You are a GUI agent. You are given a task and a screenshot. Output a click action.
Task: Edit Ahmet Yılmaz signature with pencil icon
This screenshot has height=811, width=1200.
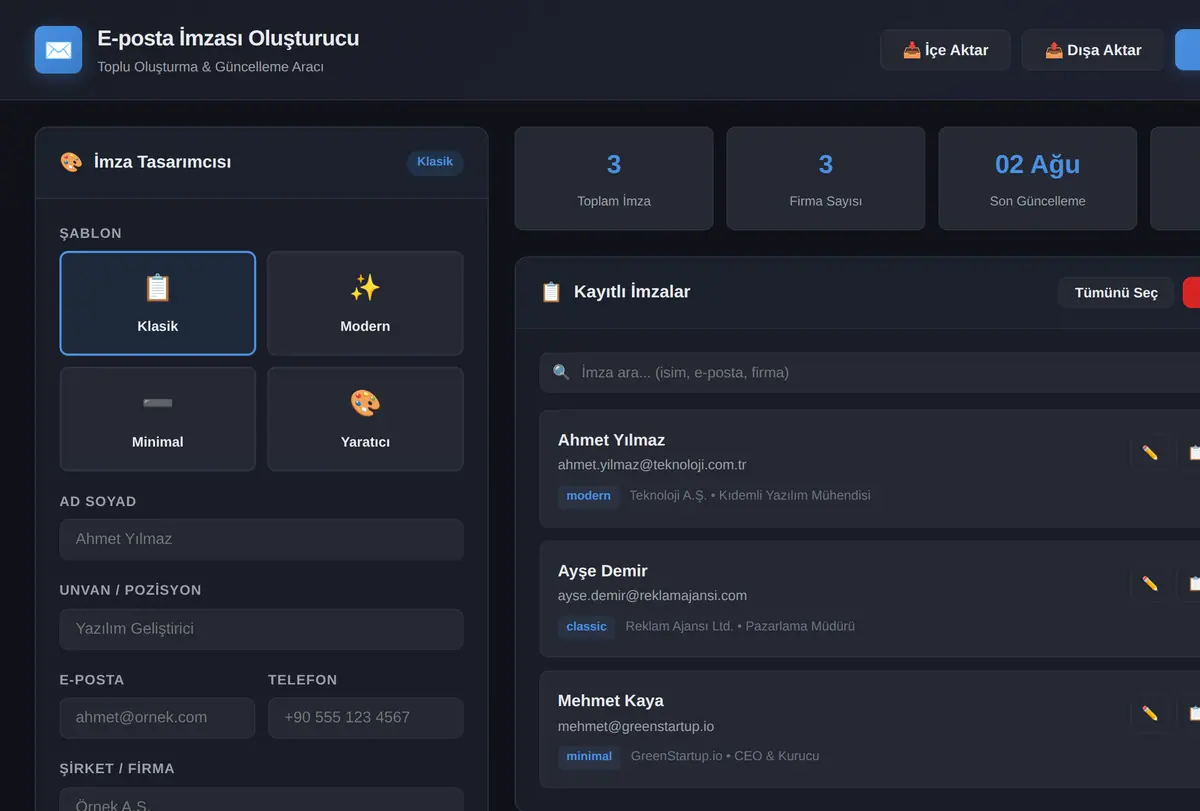(1150, 453)
